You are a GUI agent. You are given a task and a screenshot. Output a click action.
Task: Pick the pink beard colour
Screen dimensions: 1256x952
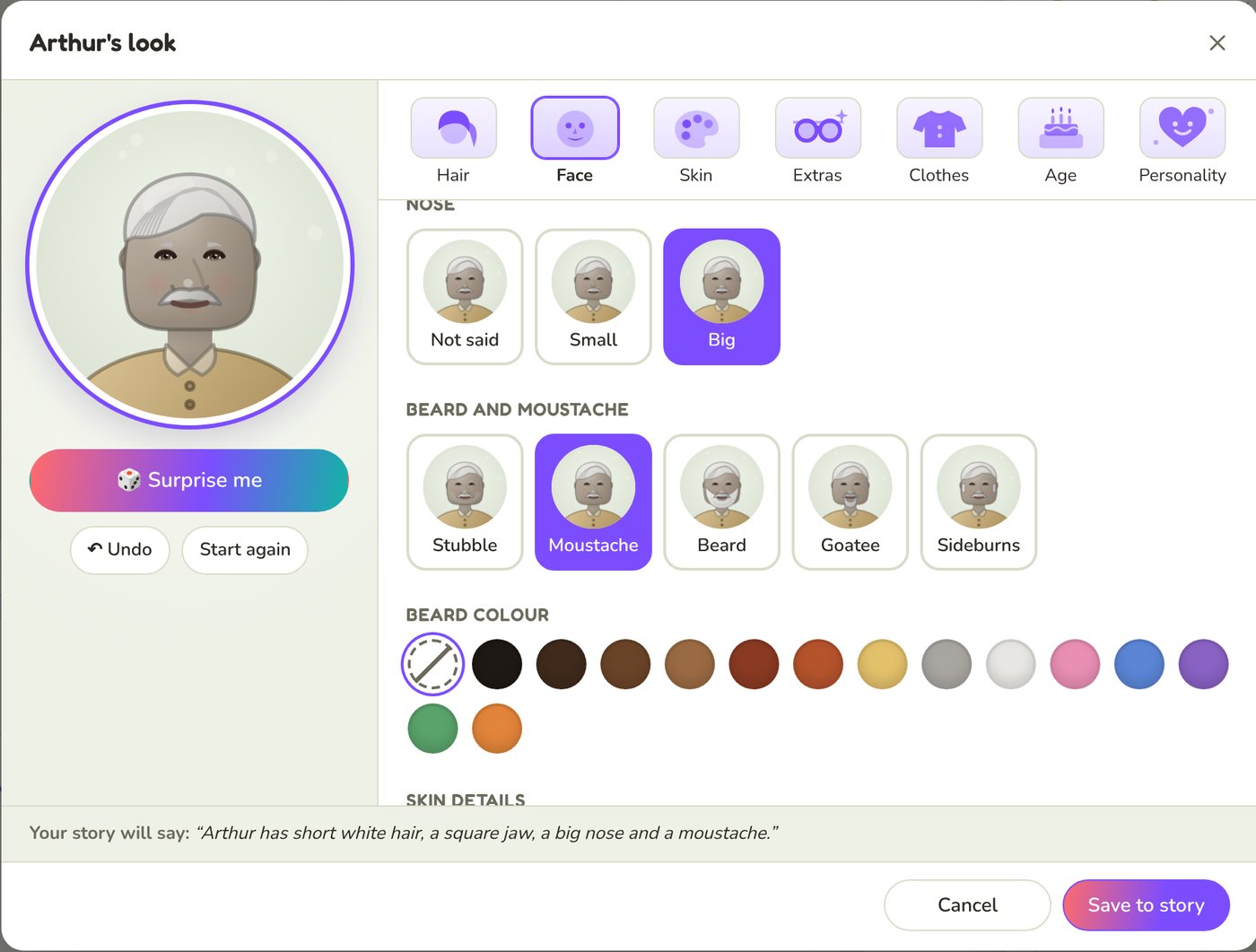1075,664
